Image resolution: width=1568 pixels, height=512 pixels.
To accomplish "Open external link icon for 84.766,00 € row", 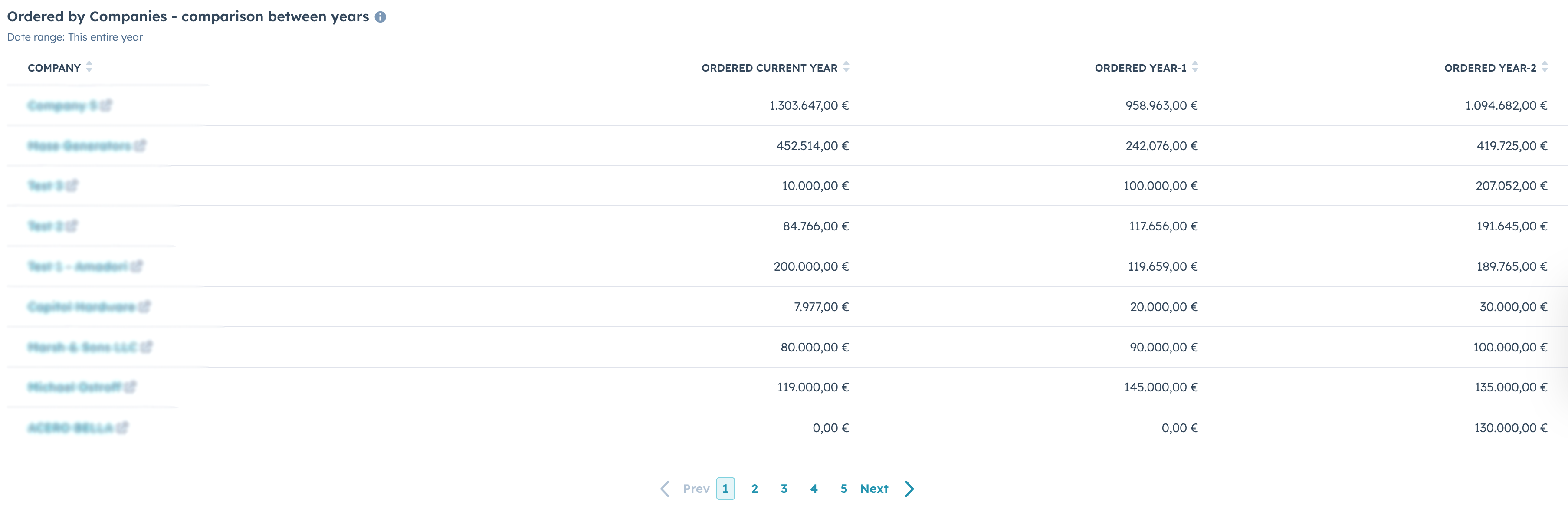I will point(72,226).
